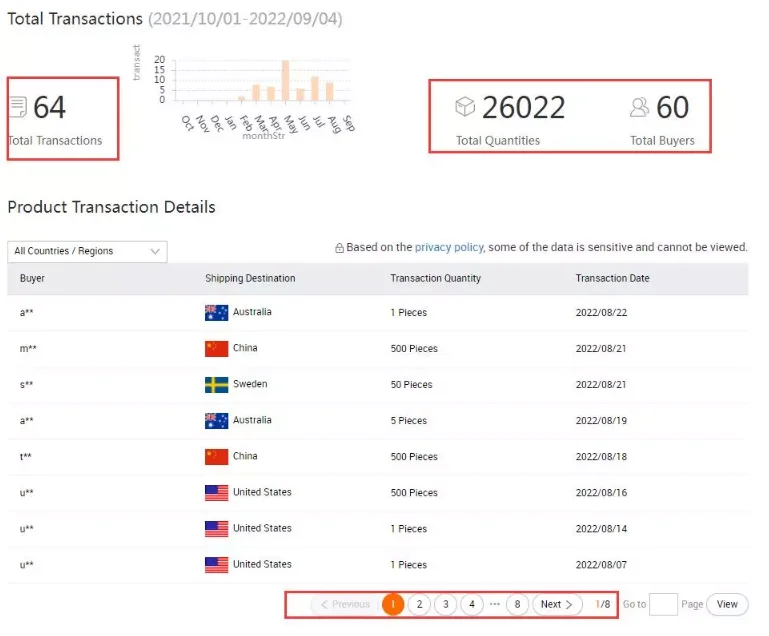Screen dimensions: 769x636
Task: Click the Total Transactions document icon
Action: [x=18, y=107]
